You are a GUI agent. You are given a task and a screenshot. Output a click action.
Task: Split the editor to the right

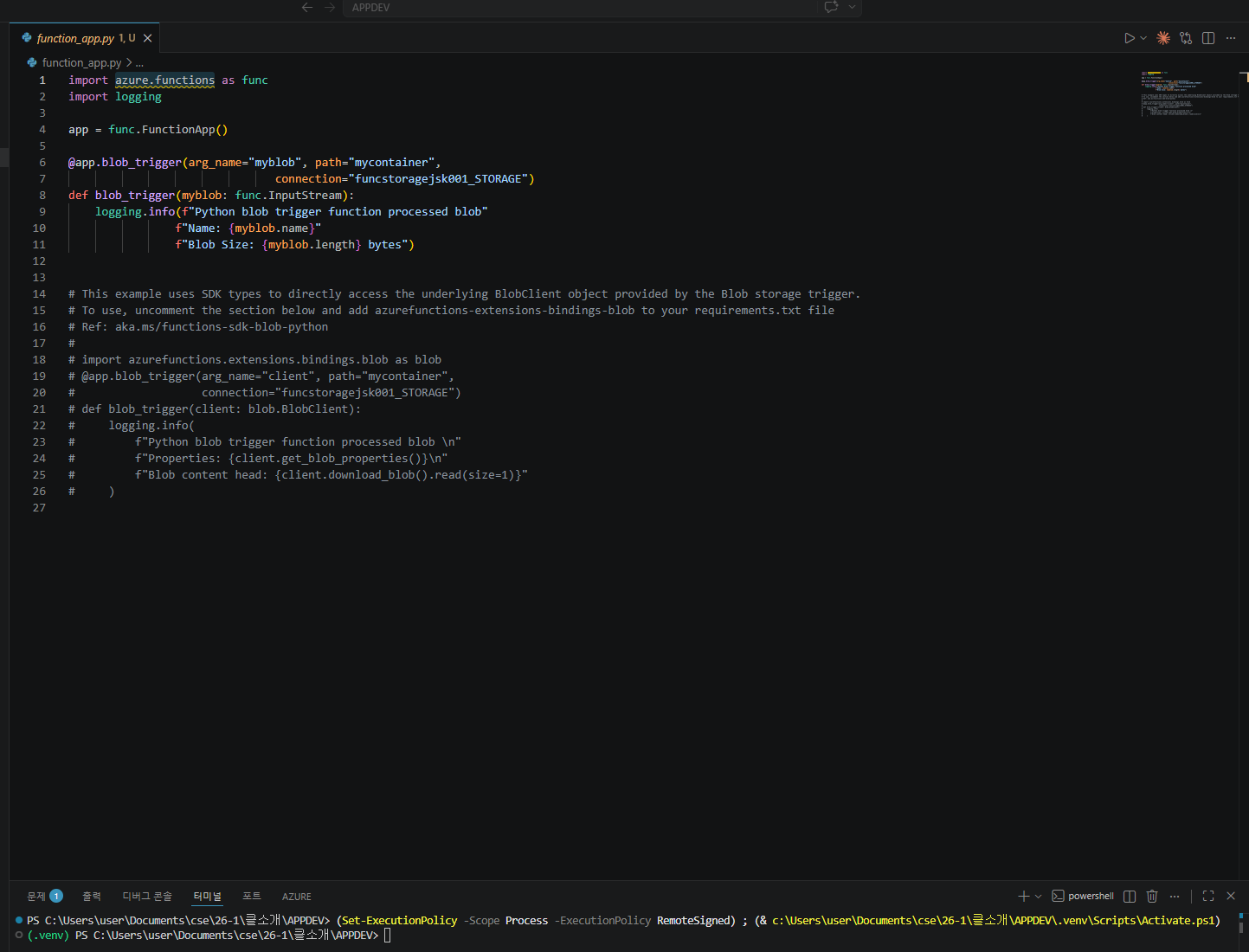click(1208, 38)
